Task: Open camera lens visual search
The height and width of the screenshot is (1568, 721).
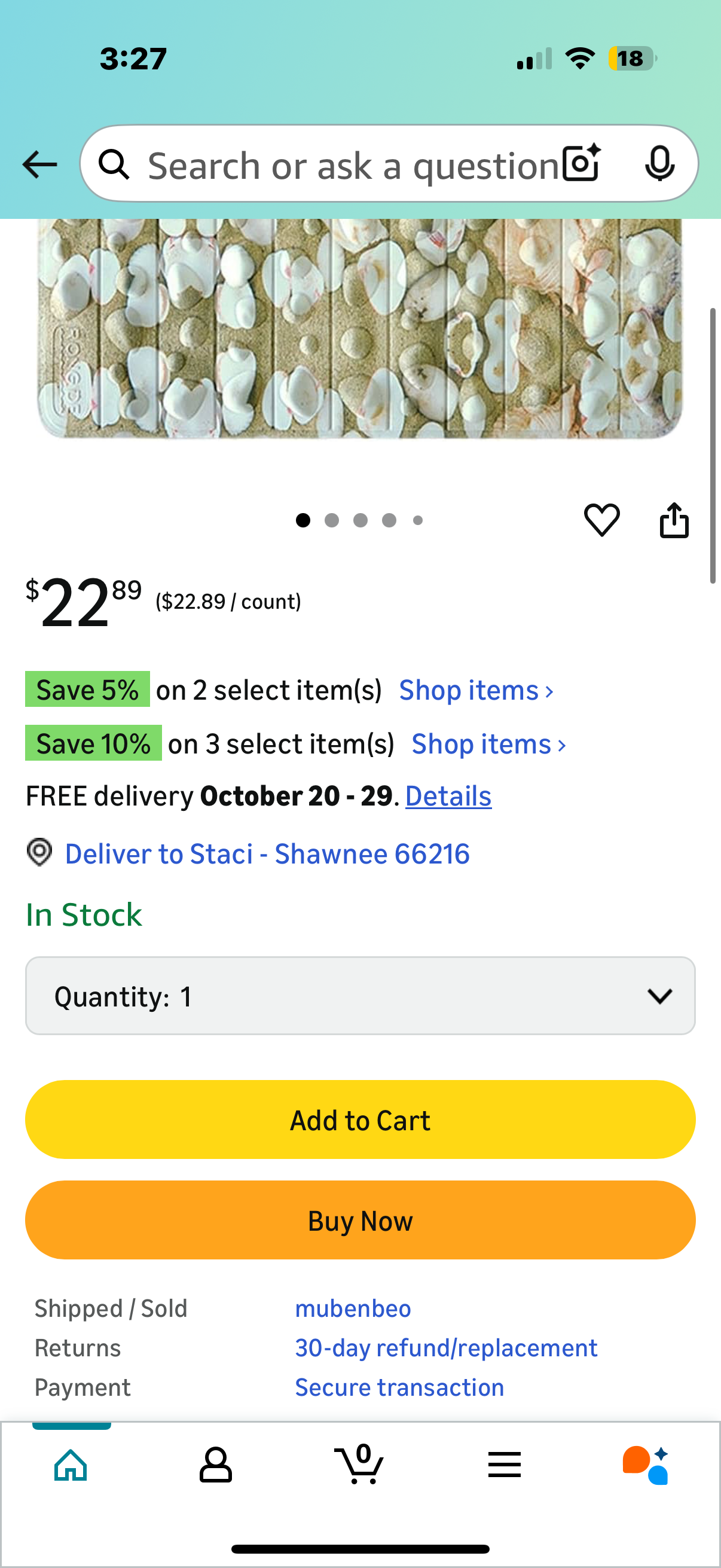Action: (x=582, y=164)
